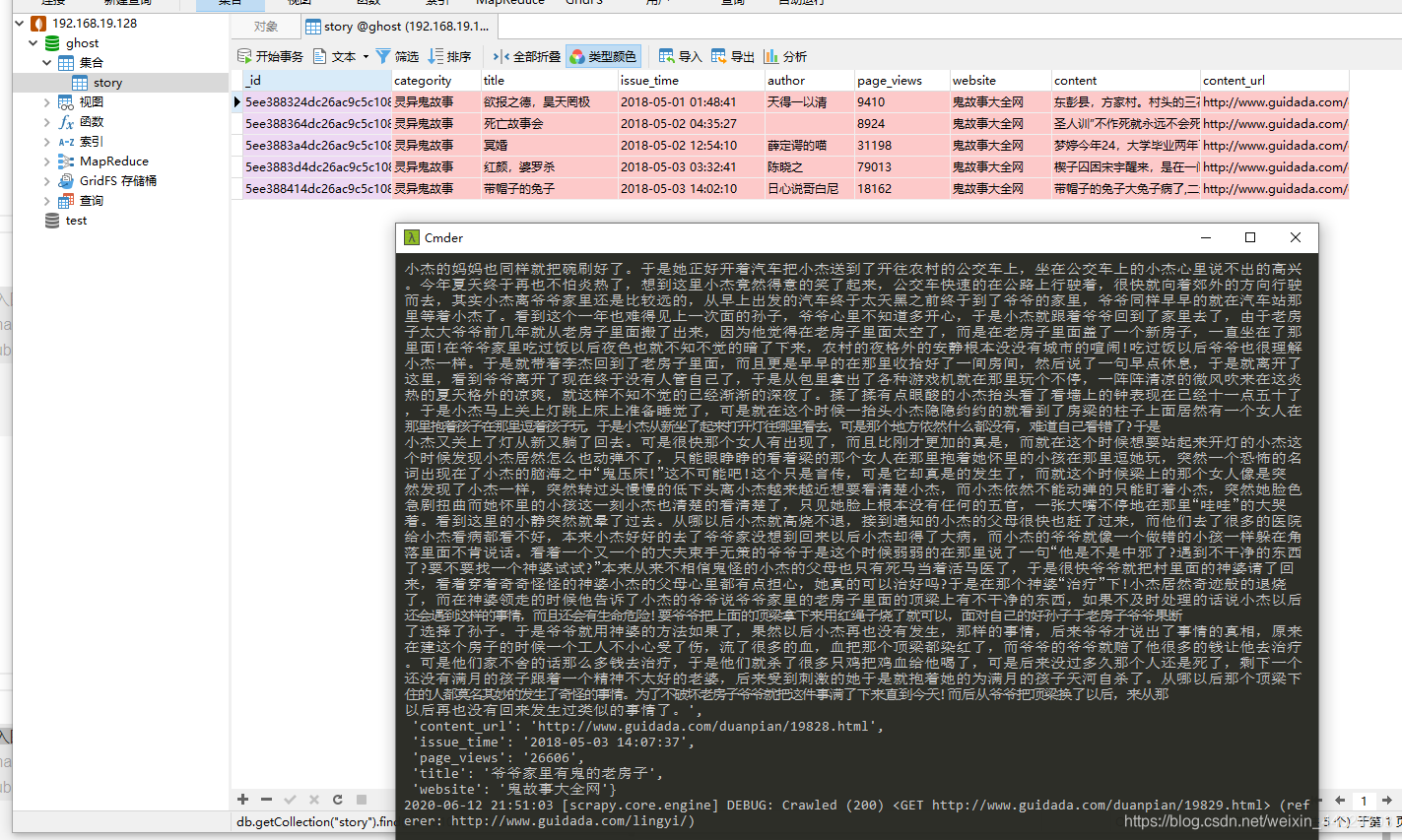Click the Indexes A-Z icon
Viewport: 1402px width, 840px height.
[66, 141]
